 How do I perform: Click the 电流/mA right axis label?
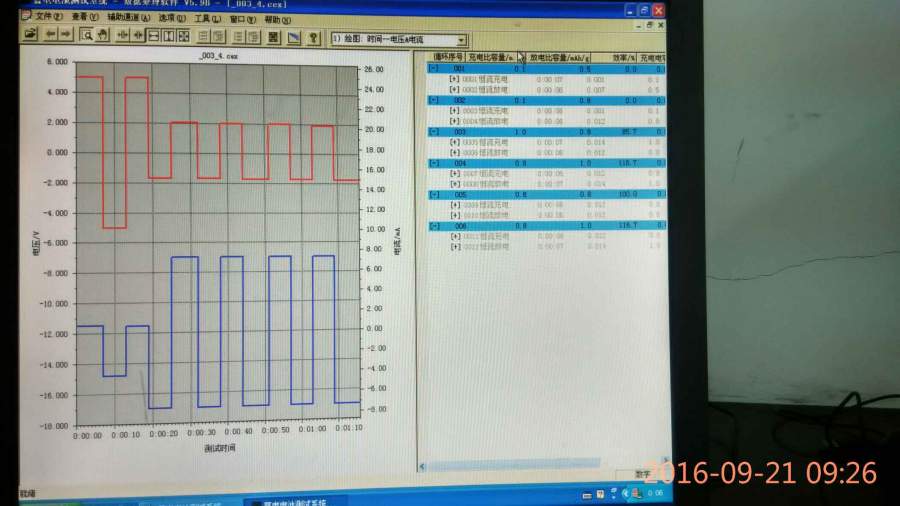tap(397, 241)
